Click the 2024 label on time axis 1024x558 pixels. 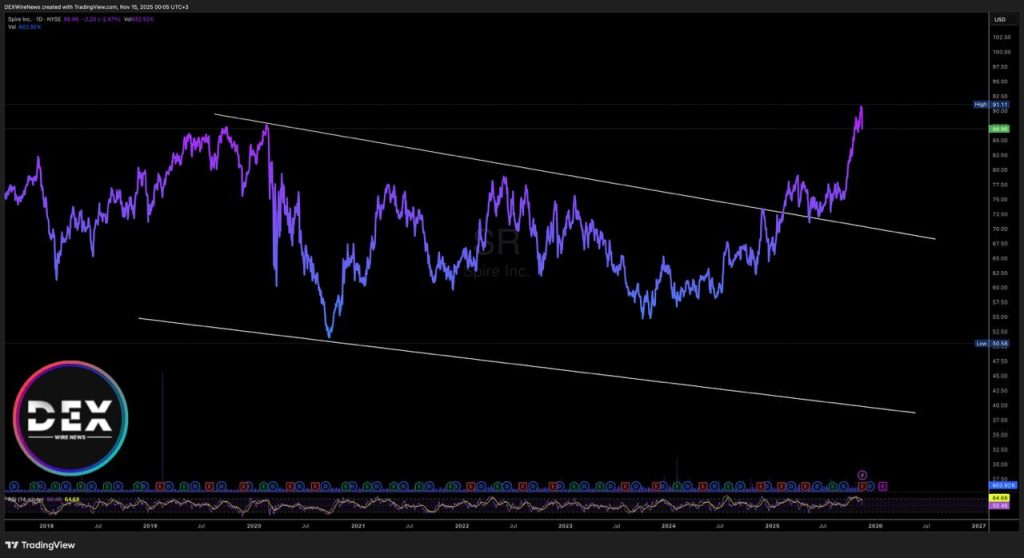[668, 525]
